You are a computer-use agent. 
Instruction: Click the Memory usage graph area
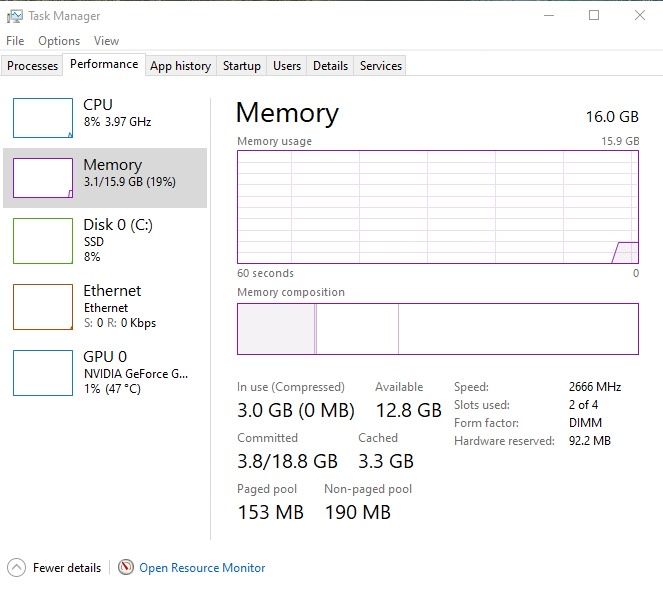(437, 207)
